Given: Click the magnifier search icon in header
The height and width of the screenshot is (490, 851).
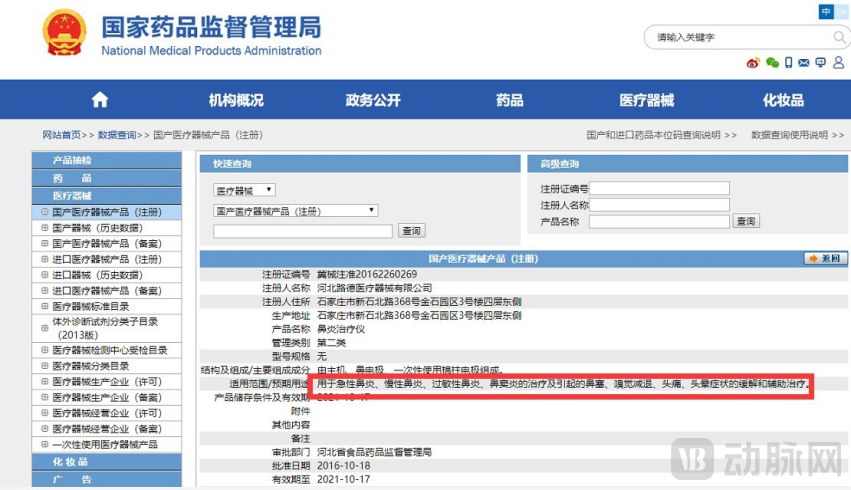Looking at the screenshot, I should tap(840, 37).
